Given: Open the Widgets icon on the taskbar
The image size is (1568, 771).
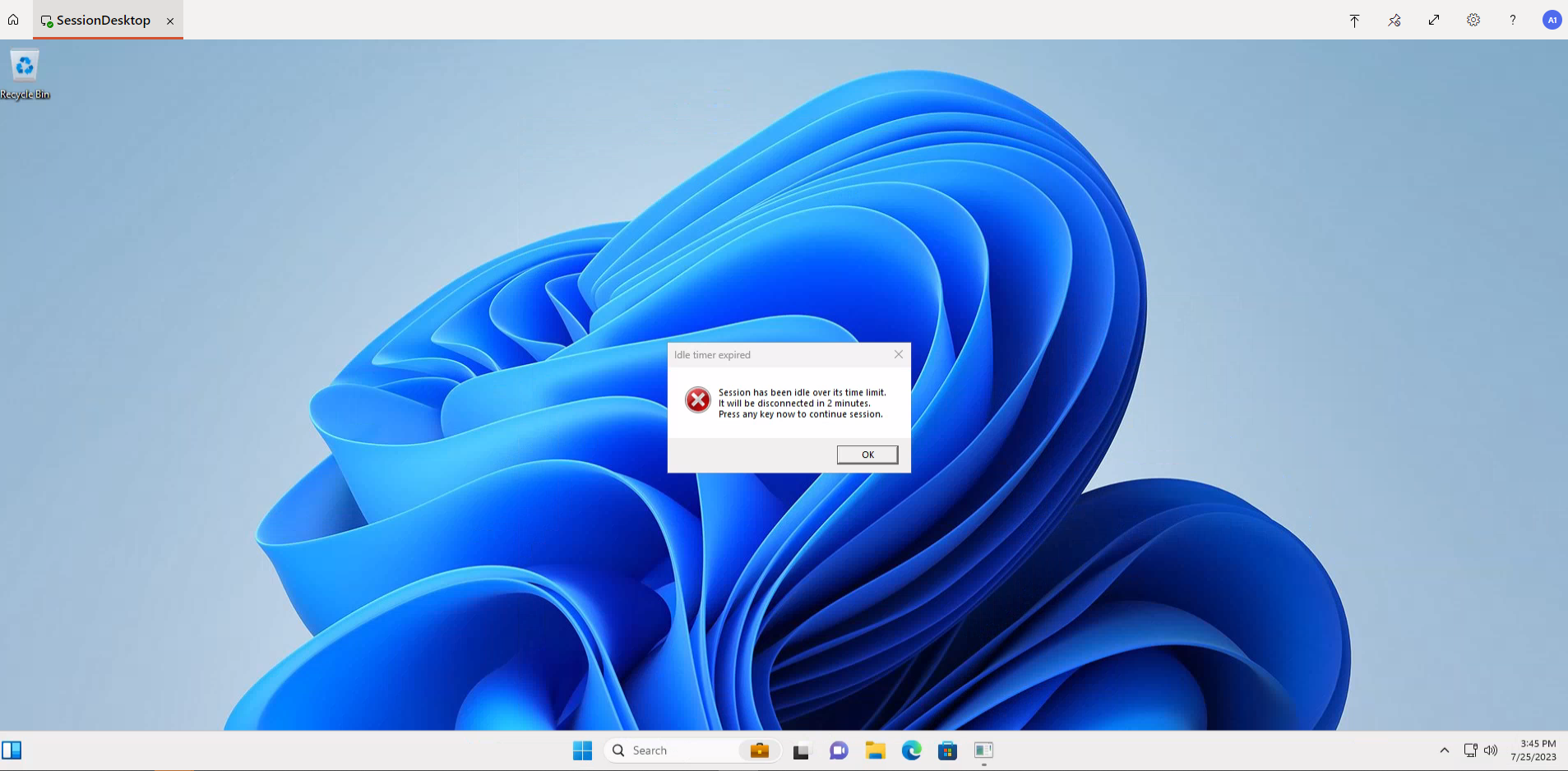Looking at the screenshot, I should pos(12,750).
